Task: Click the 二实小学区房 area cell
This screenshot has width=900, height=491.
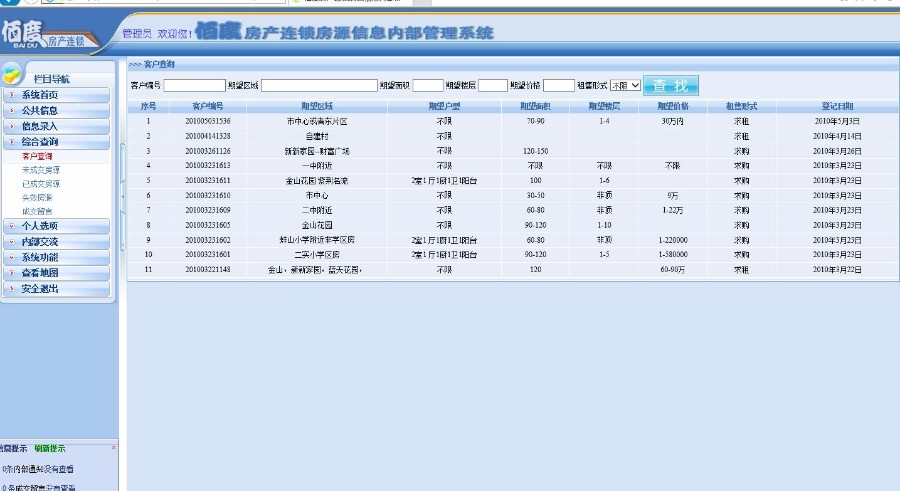Action: [317, 254]
